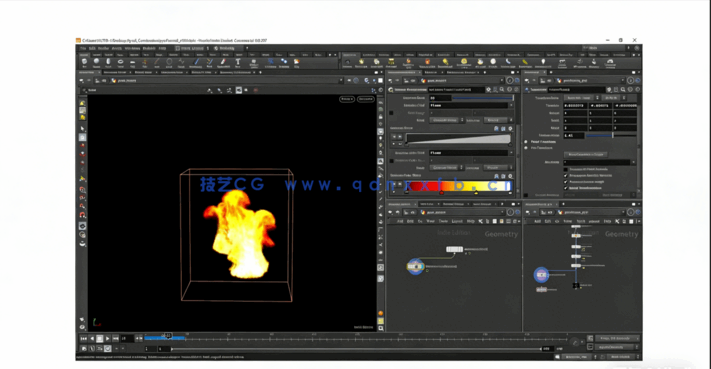The height and width of the screenshot is (369, 711).
Task: Select the Point Light shelf tool
Action: (361, 63)
